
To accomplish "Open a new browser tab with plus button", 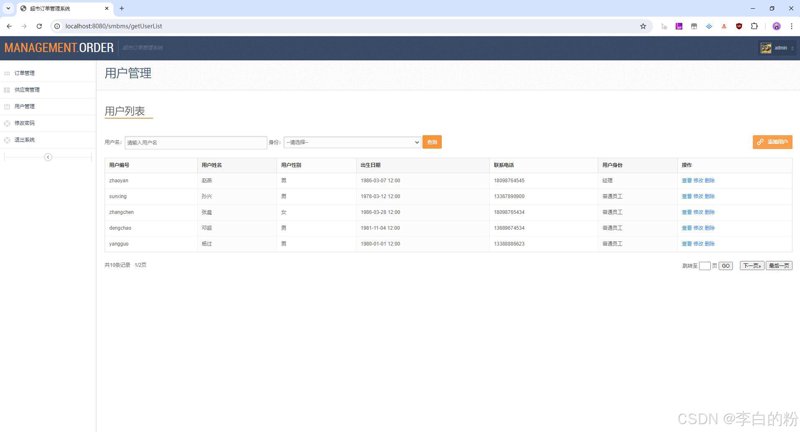I will [121, 8].
